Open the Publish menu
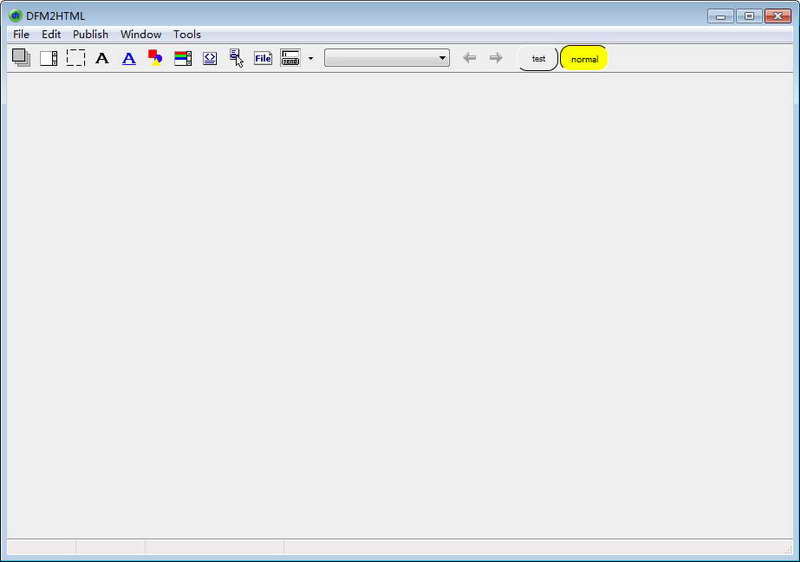 coord(90,34)
